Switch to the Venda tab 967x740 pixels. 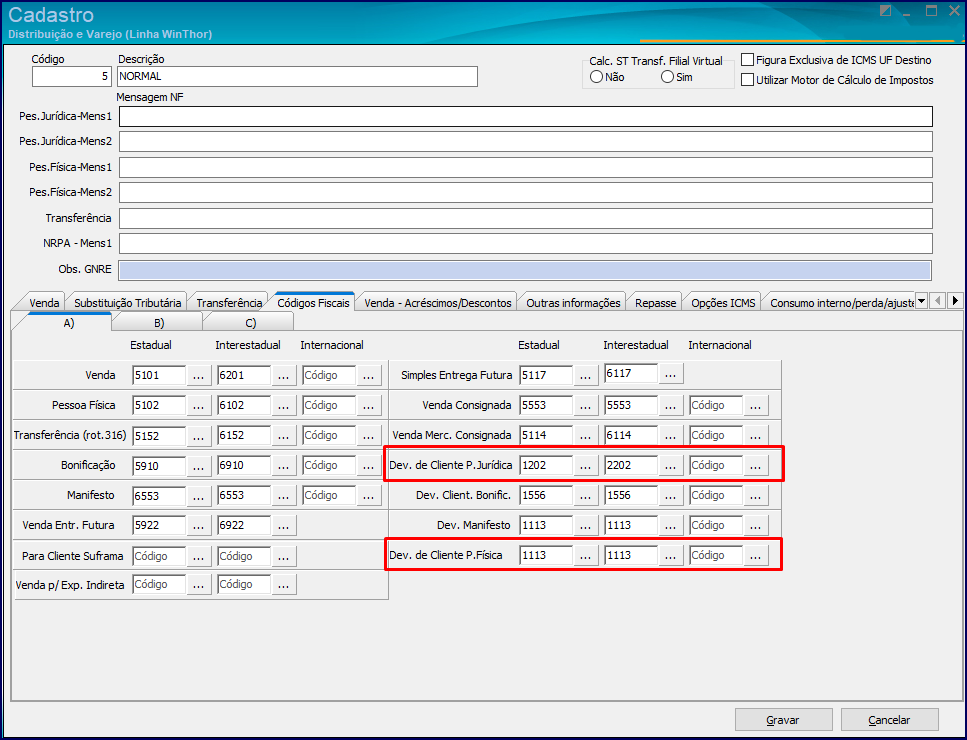click(x=44, y=303)
